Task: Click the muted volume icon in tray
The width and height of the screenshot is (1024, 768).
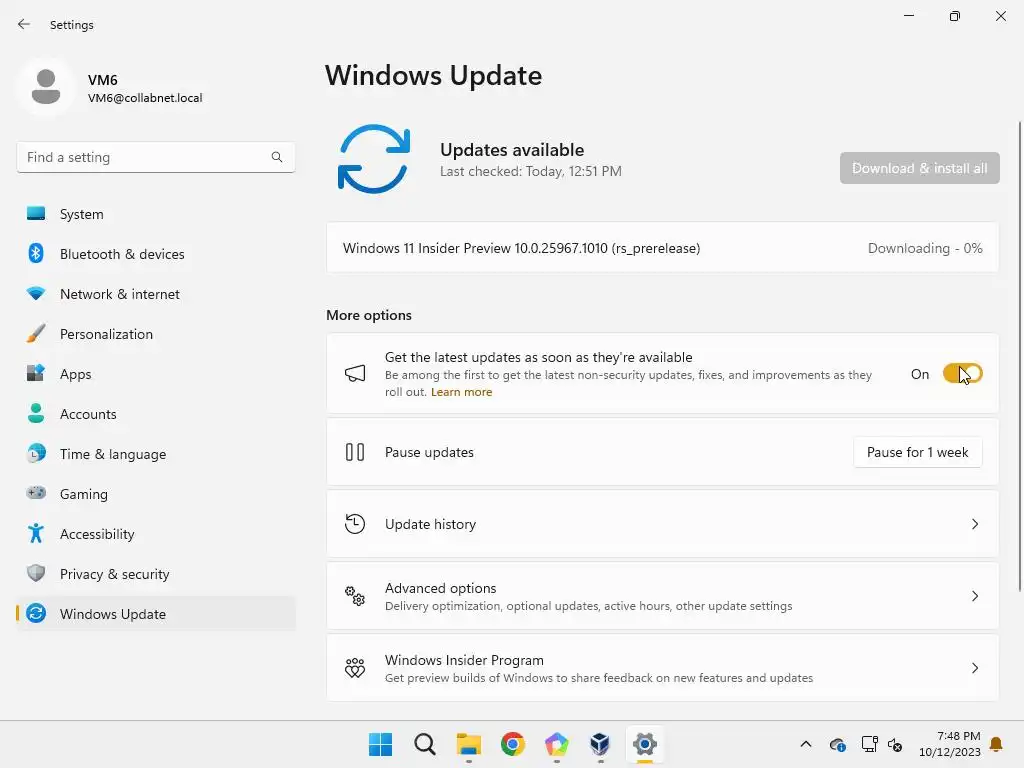Action: click(895, 744)
